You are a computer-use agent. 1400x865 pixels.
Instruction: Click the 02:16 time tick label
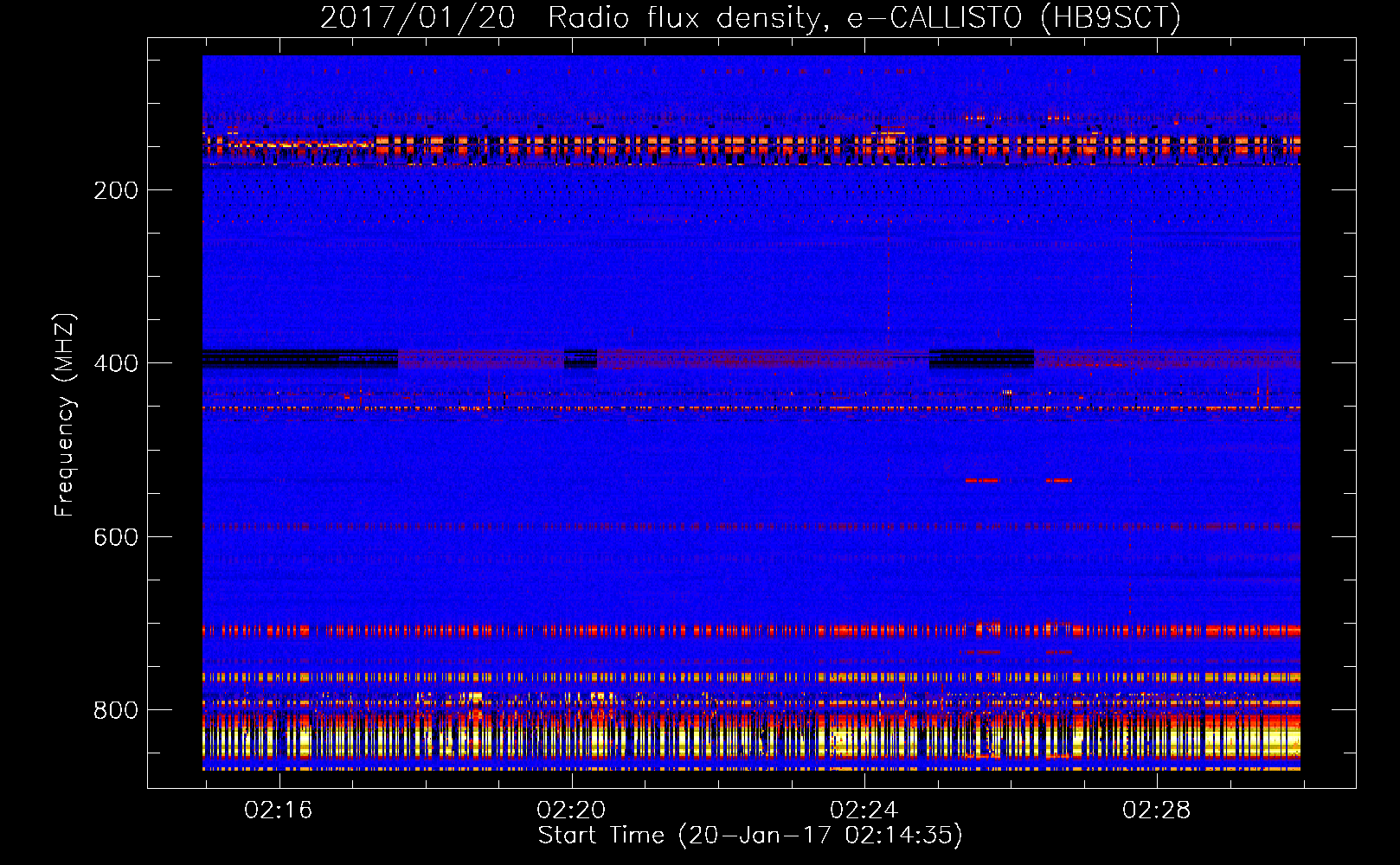(x=279, y=811)
